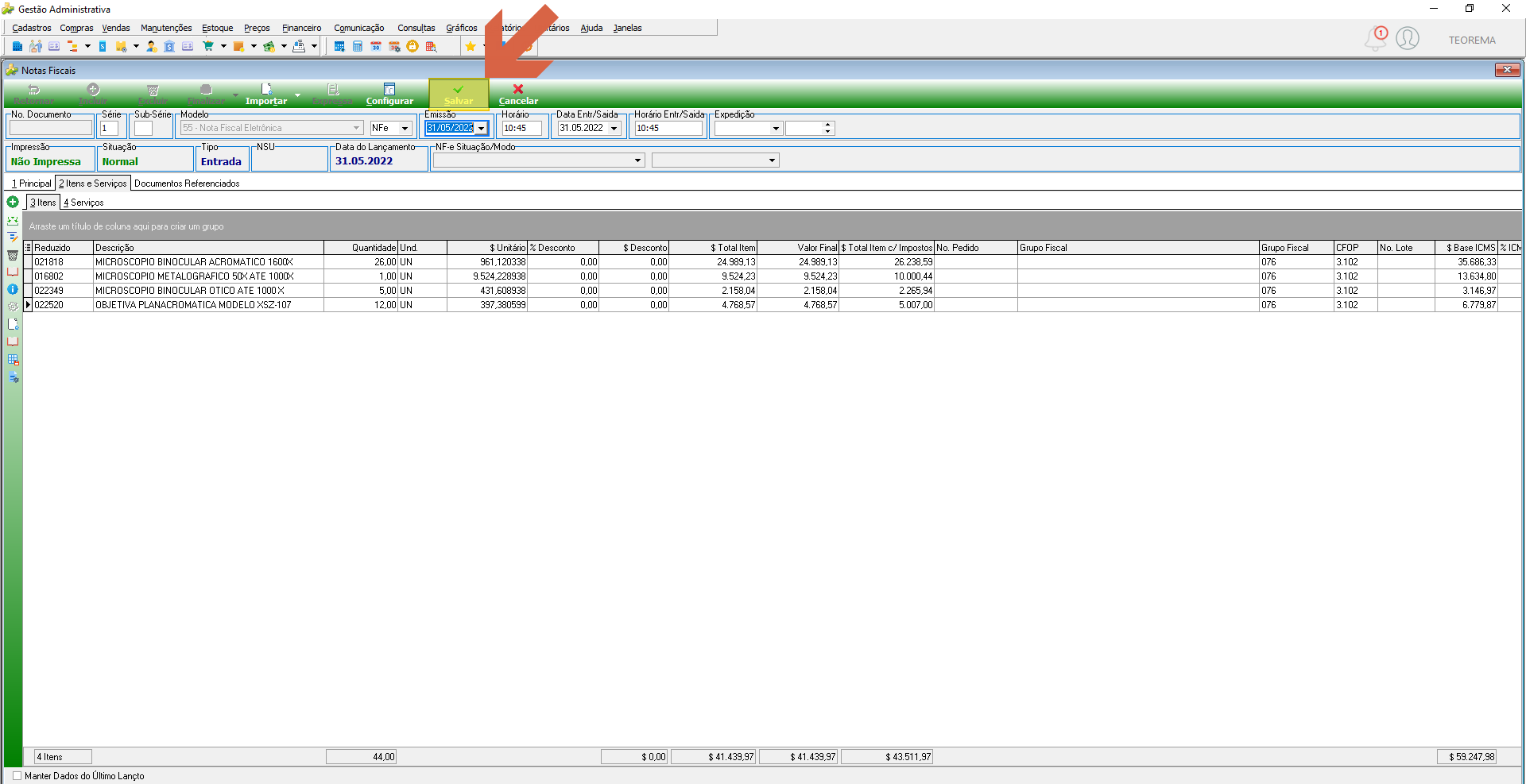This screenshot has height=784, width=1526.
Task: Expand the Importar button dropdown arrow
Action: pos(297,95)
